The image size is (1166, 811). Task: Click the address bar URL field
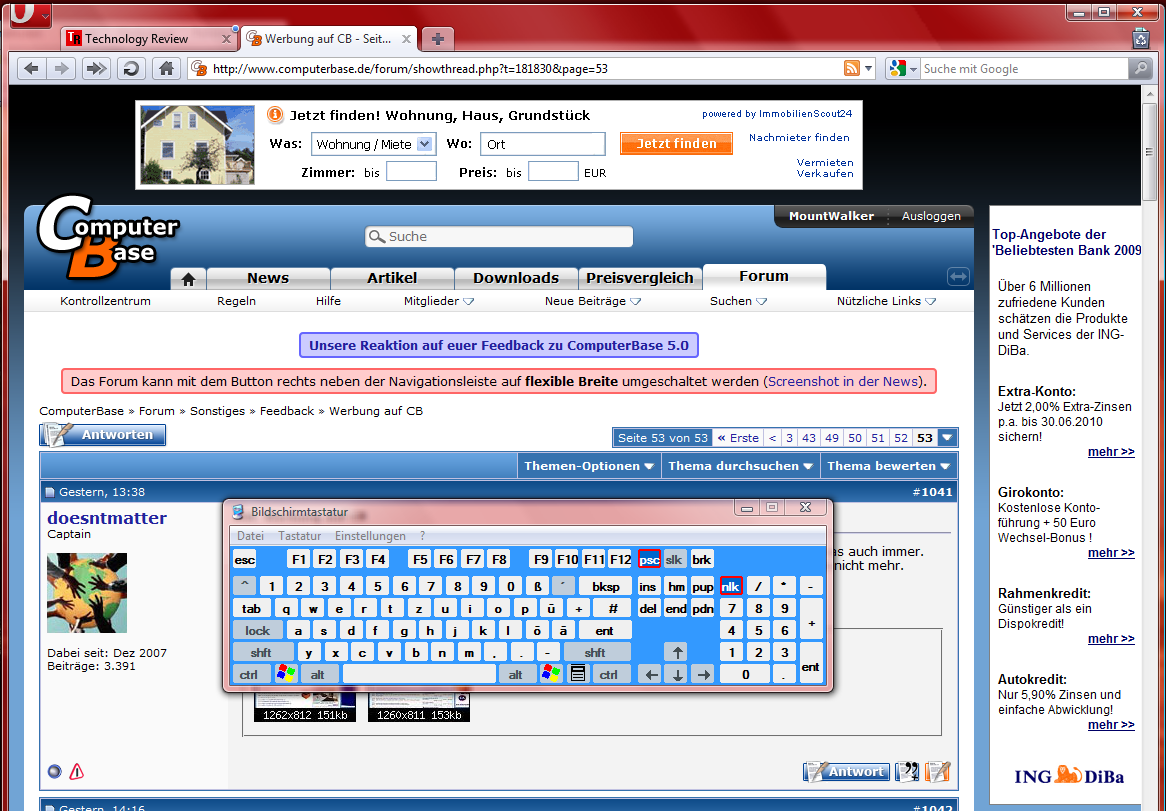(x=521, y=68)
